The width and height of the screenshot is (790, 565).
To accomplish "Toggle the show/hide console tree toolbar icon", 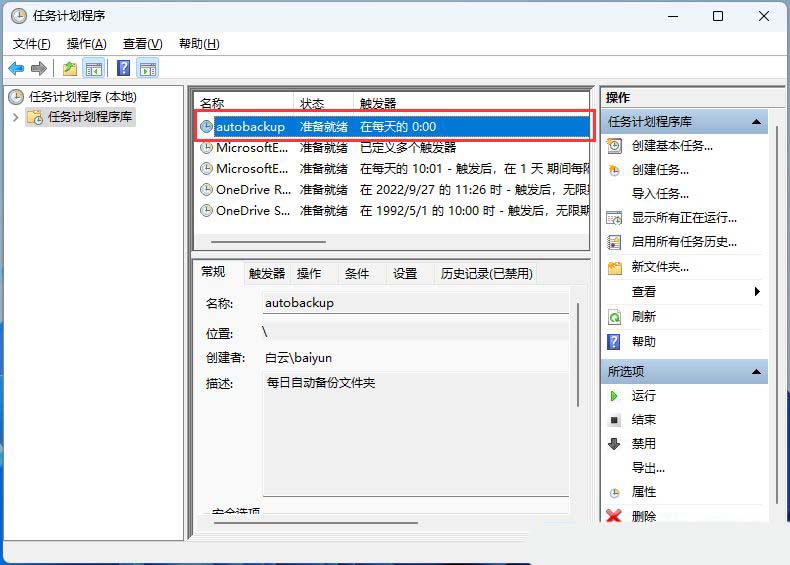I will (94, 69).
